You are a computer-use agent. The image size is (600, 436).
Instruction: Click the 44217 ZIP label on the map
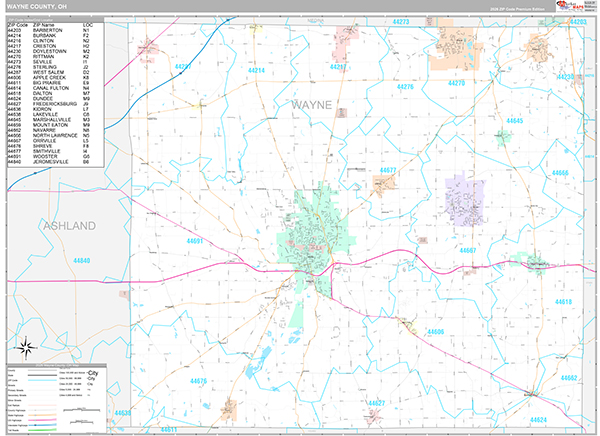click(x=338, y=67)
